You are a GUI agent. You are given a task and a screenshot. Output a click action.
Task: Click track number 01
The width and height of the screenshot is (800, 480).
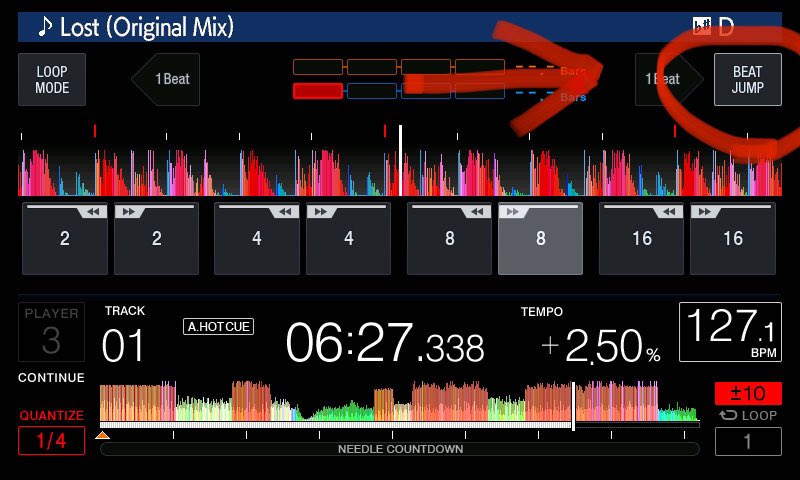(122, 345)
